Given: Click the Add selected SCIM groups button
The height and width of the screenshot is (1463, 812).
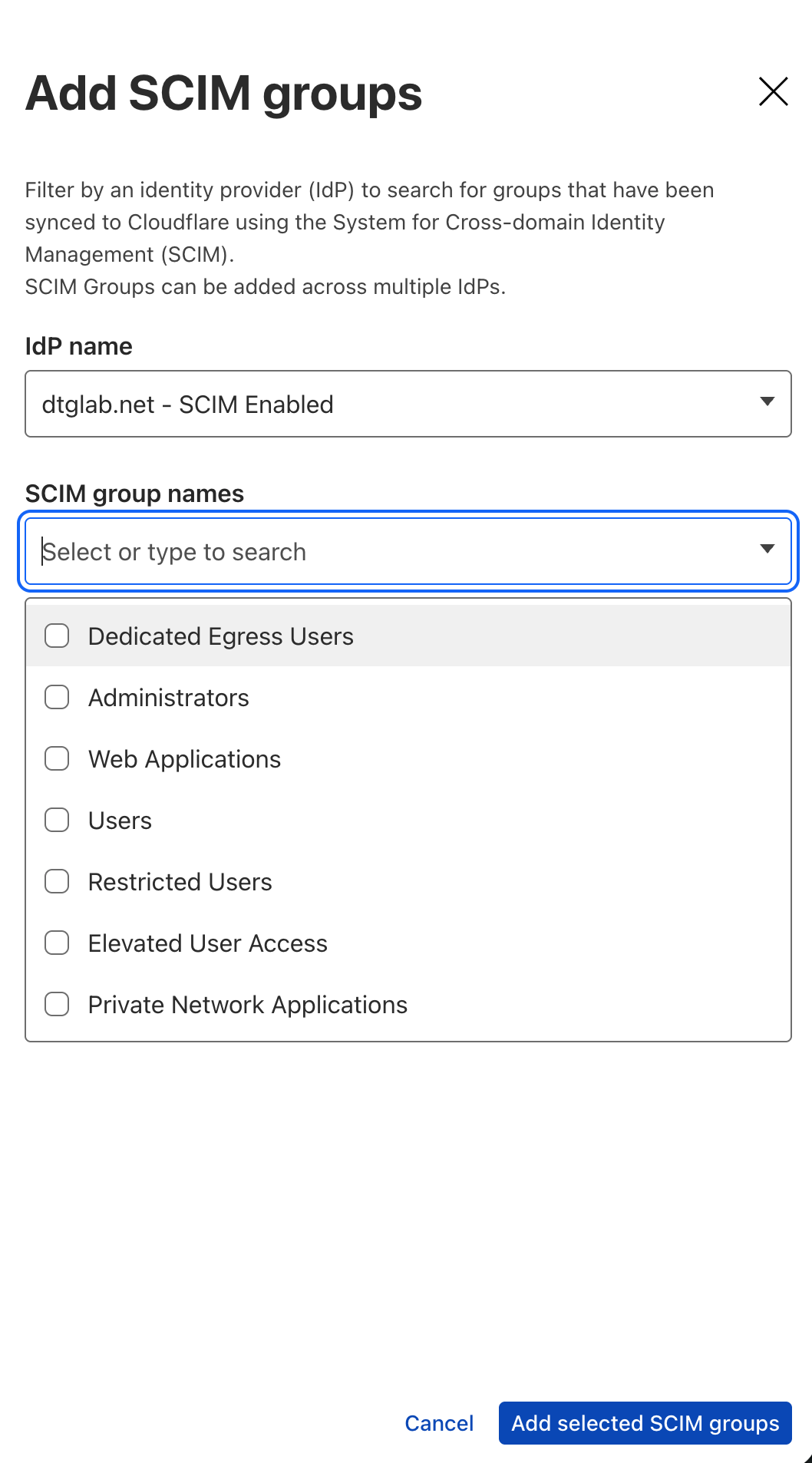Looking at the screenshot, I should click(x=645, y=1423).
